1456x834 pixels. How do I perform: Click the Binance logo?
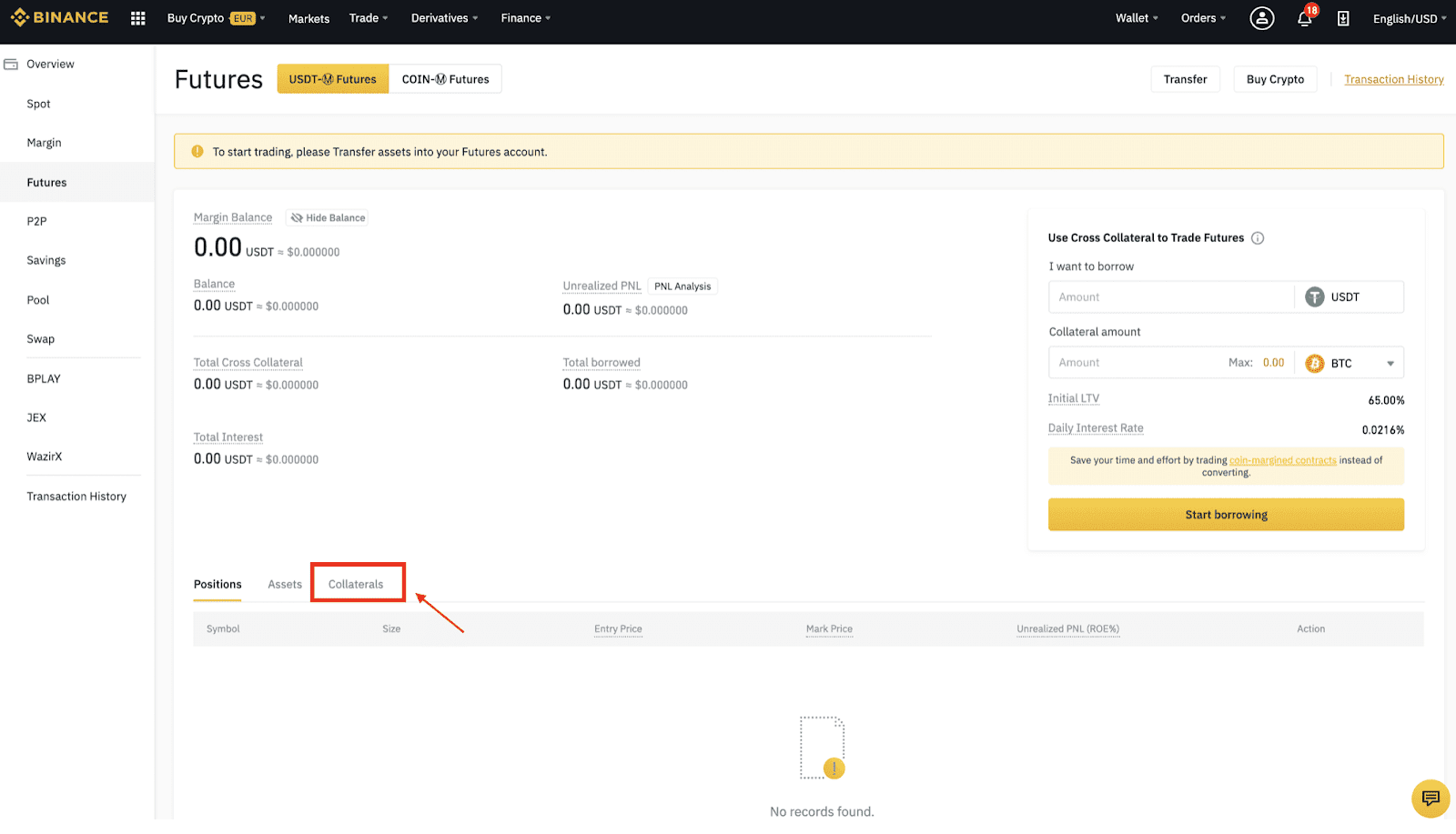59,17
